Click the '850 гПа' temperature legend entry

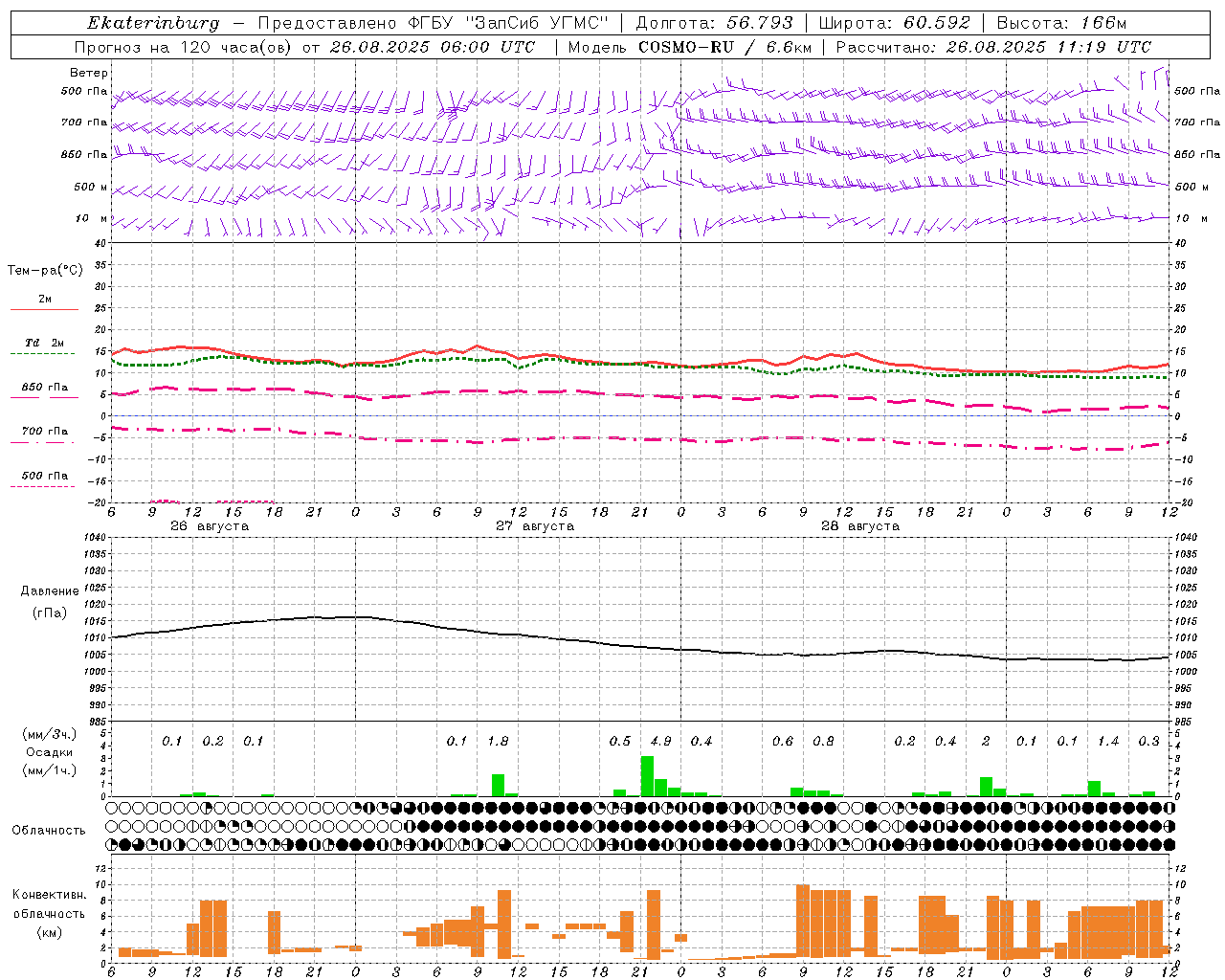pos(44,391)
